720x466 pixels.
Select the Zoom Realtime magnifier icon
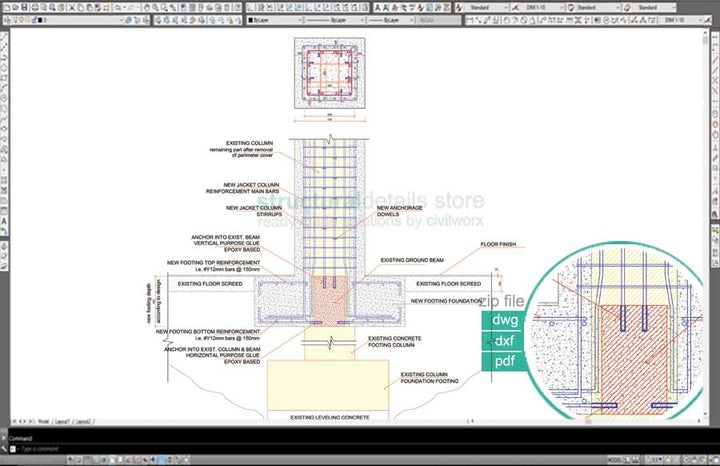(x=156, y=7)
